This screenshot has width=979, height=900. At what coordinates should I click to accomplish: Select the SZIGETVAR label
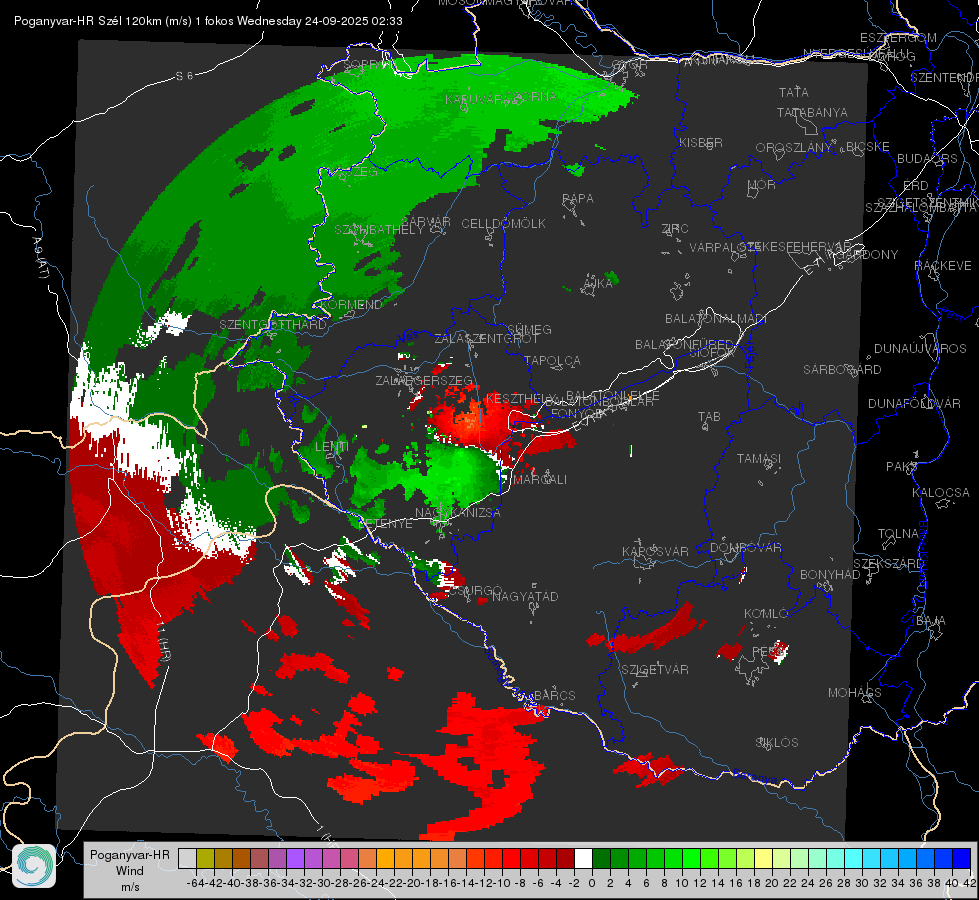[654, 669]
